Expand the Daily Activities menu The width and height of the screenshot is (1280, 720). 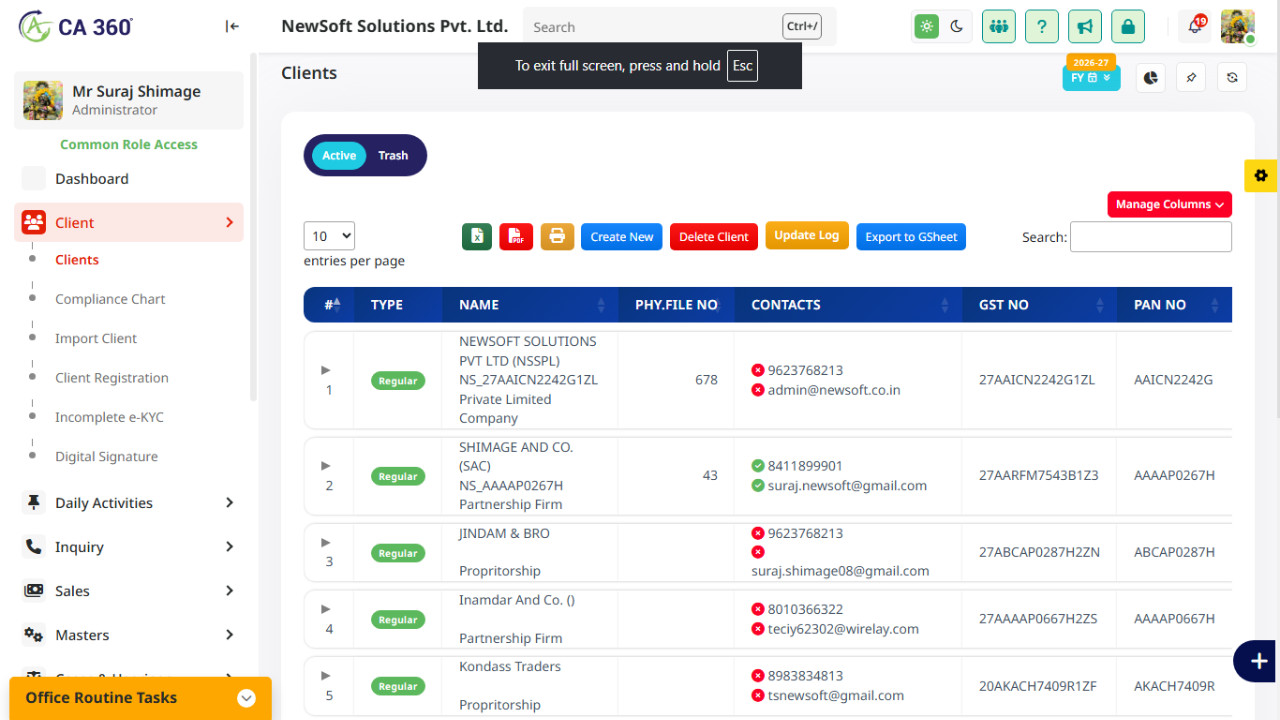pos(129,503)
